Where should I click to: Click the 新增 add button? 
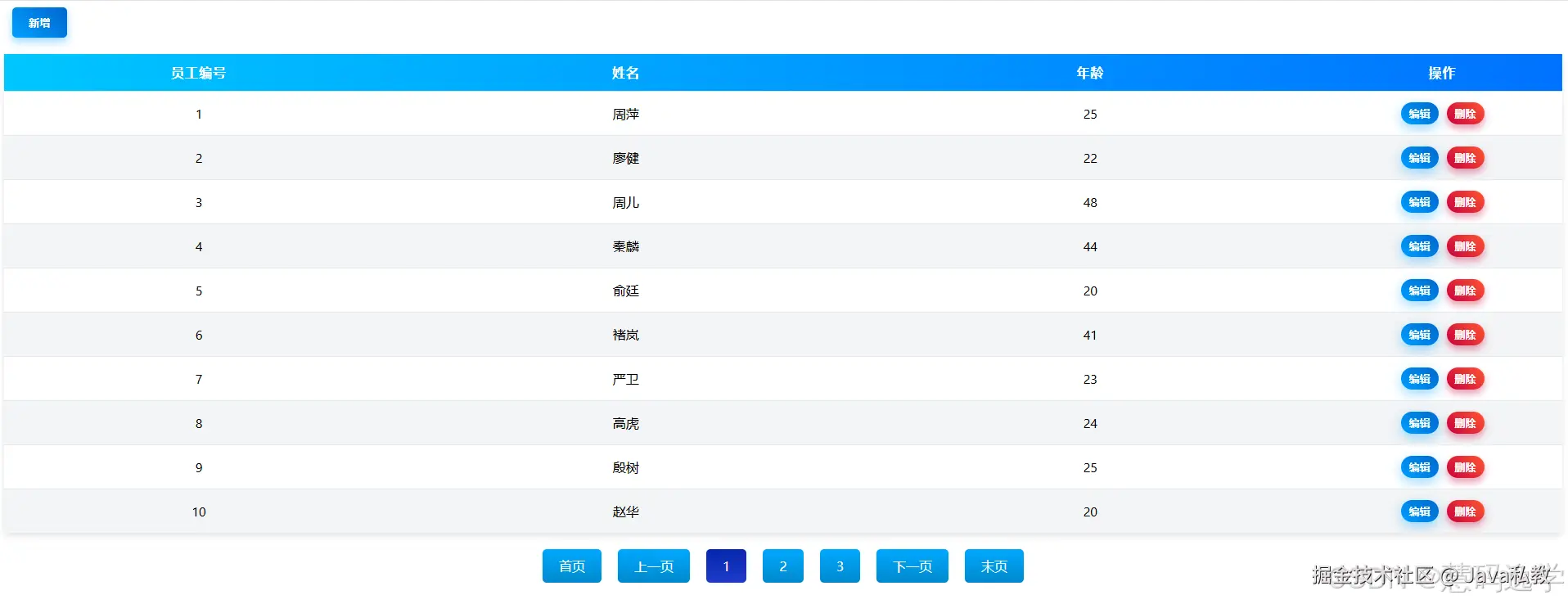(x=39, y=23)
